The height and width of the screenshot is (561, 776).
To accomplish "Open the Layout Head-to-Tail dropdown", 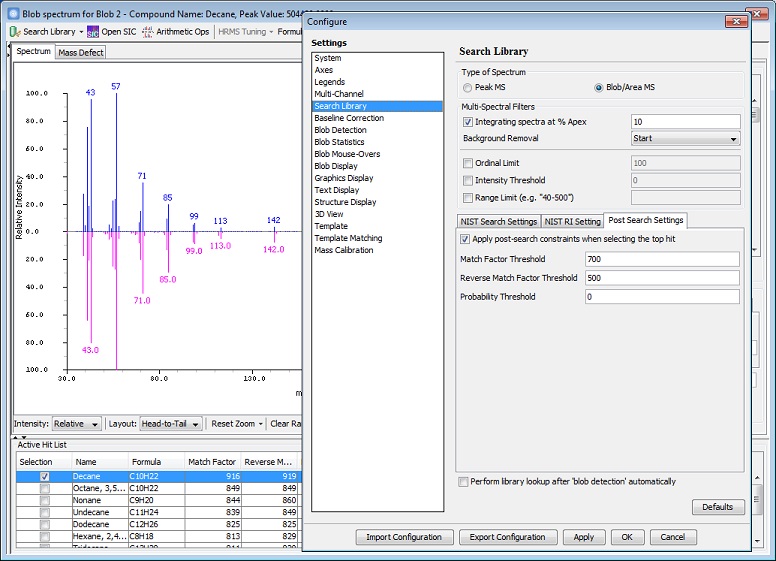I will (x=171, y=424).
